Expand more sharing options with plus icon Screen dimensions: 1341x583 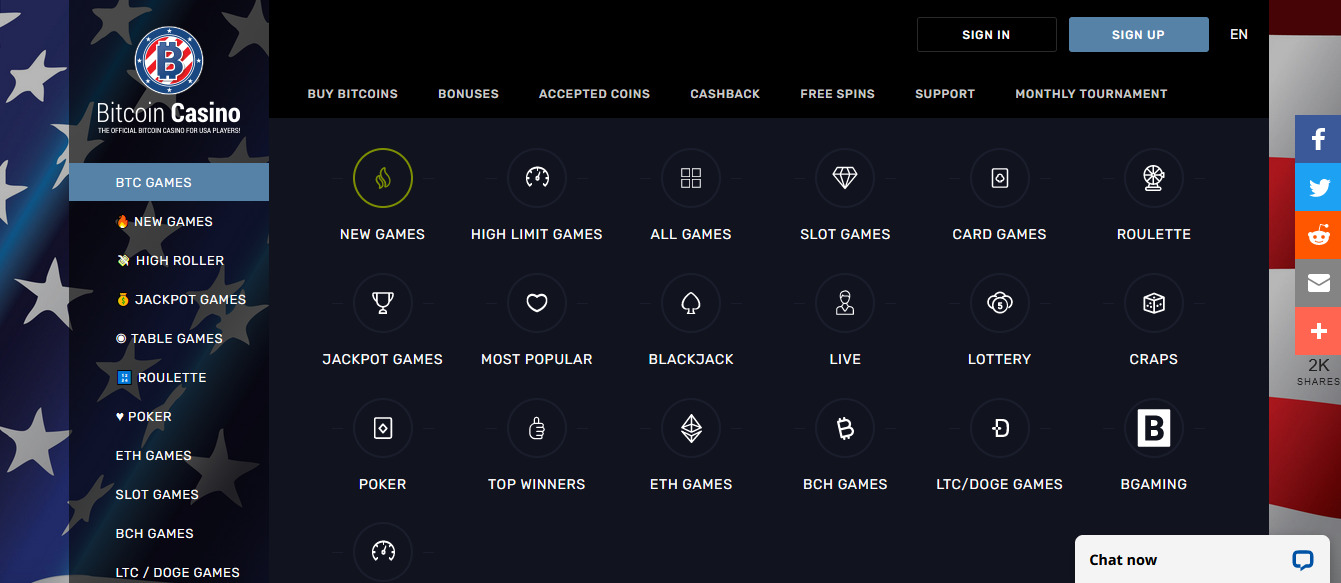(1318, 331)
